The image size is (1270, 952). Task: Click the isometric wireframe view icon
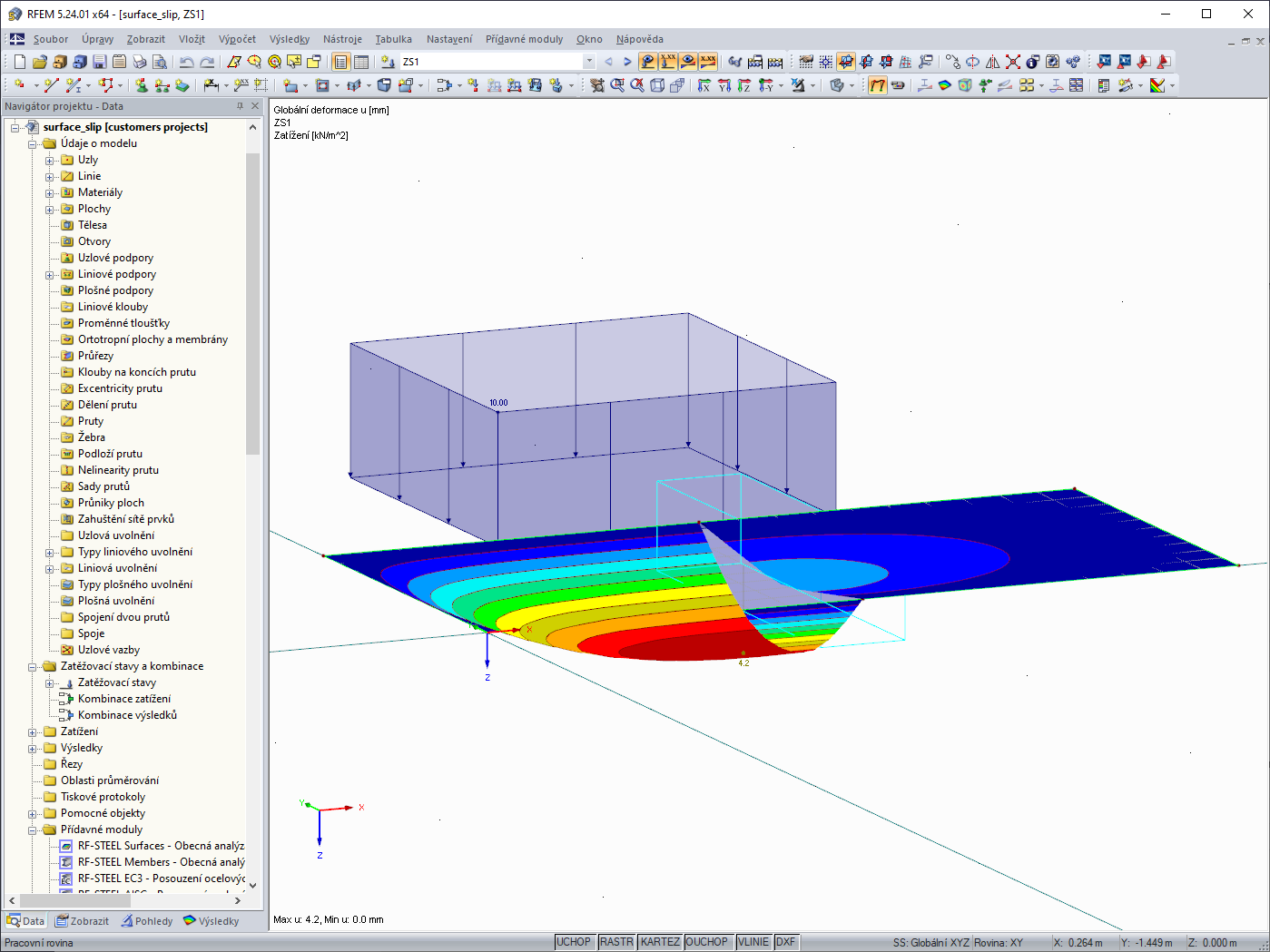[657, 85]
